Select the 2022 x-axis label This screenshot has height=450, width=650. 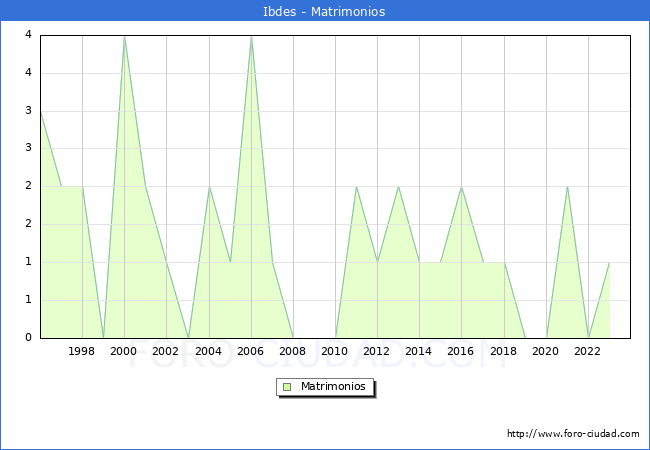pos(588,351)
